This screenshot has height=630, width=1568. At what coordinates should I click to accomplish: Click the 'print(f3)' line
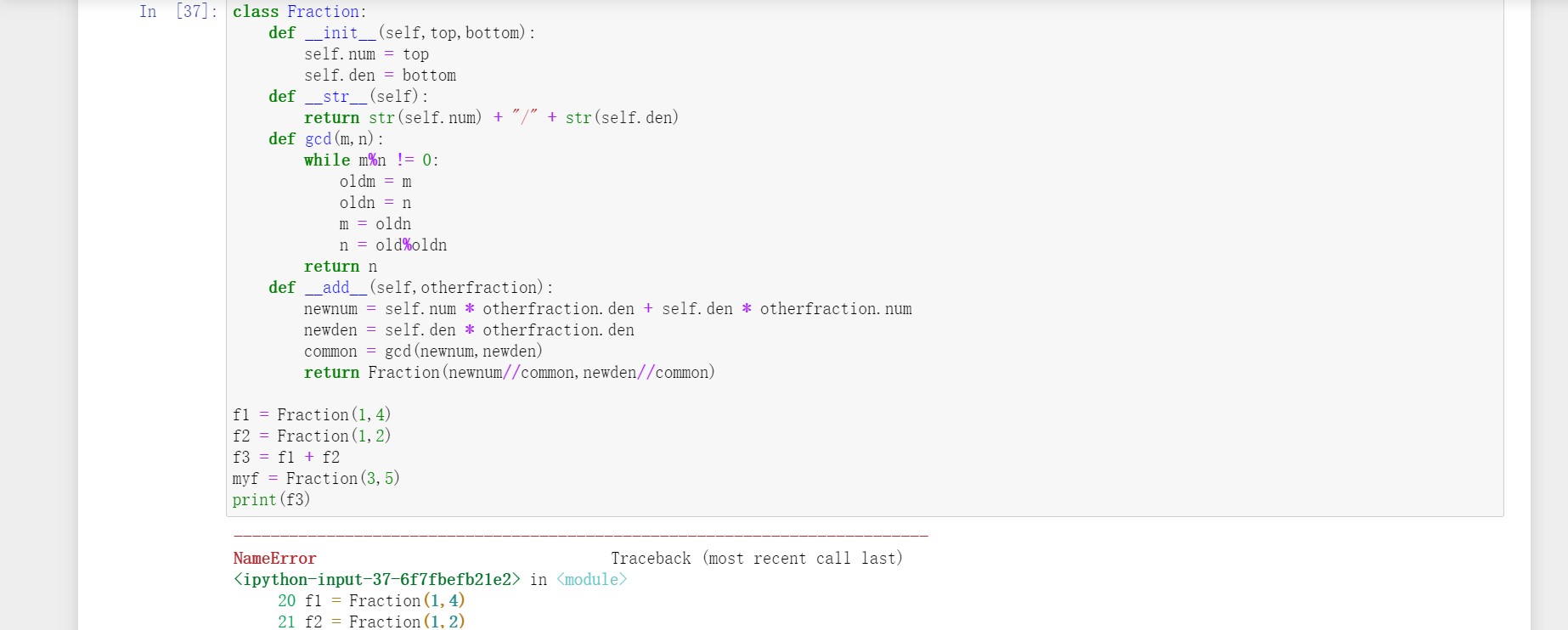[272, 500]
